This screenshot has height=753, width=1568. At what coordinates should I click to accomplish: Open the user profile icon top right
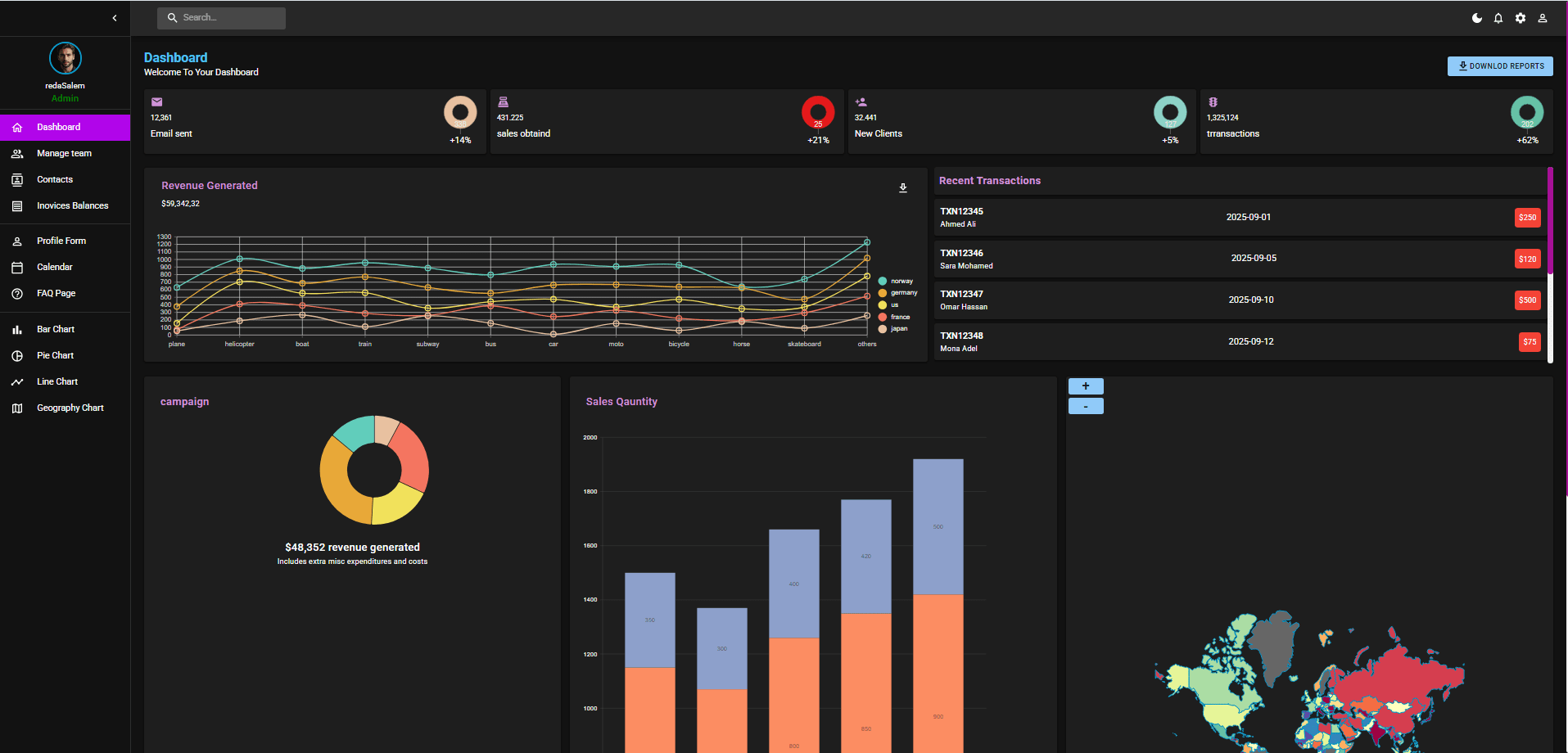click(x=1542, y=17)
